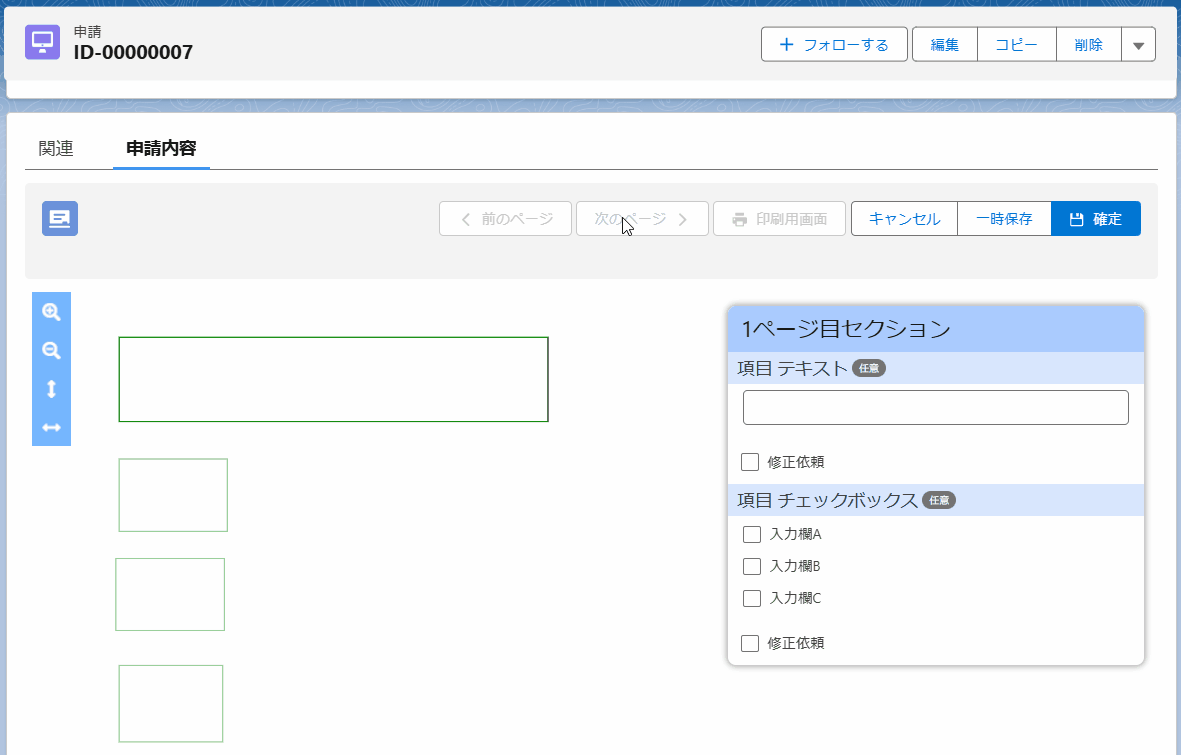
Task: Click the 項目 テキスト input field
Action: click(935, 408)
